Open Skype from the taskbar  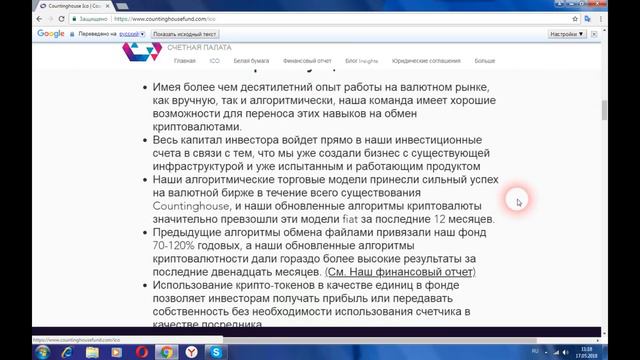(x=216, y=352)
